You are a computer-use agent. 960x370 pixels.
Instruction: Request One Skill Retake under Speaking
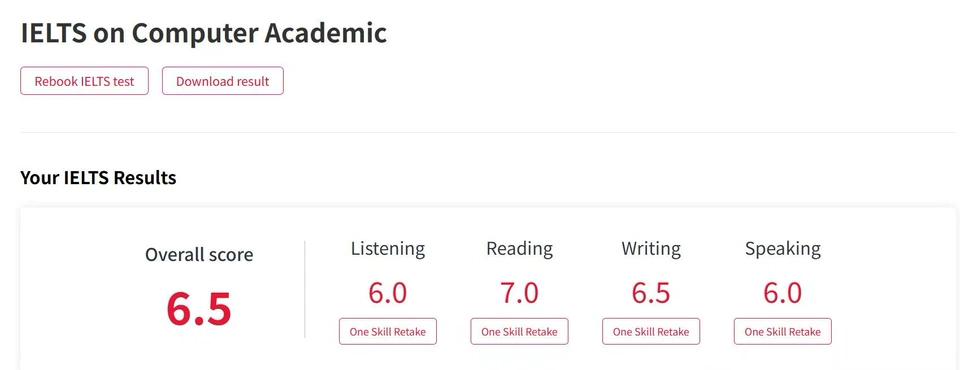tap(782, 331)
